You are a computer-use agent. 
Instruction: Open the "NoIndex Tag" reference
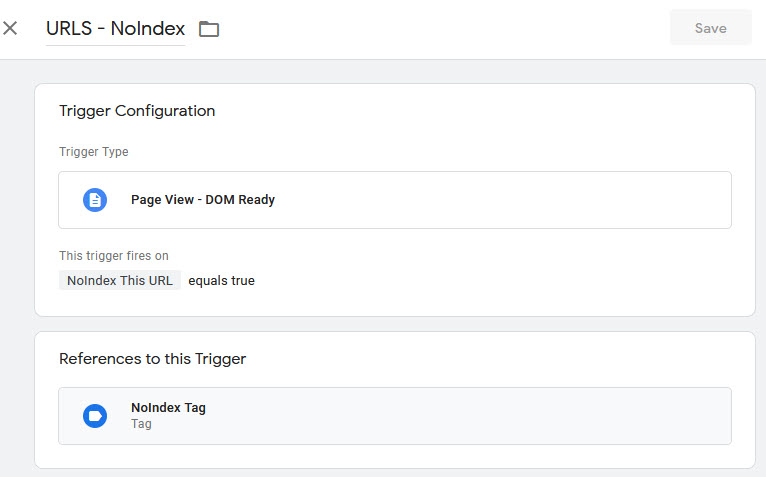(168, 408)
